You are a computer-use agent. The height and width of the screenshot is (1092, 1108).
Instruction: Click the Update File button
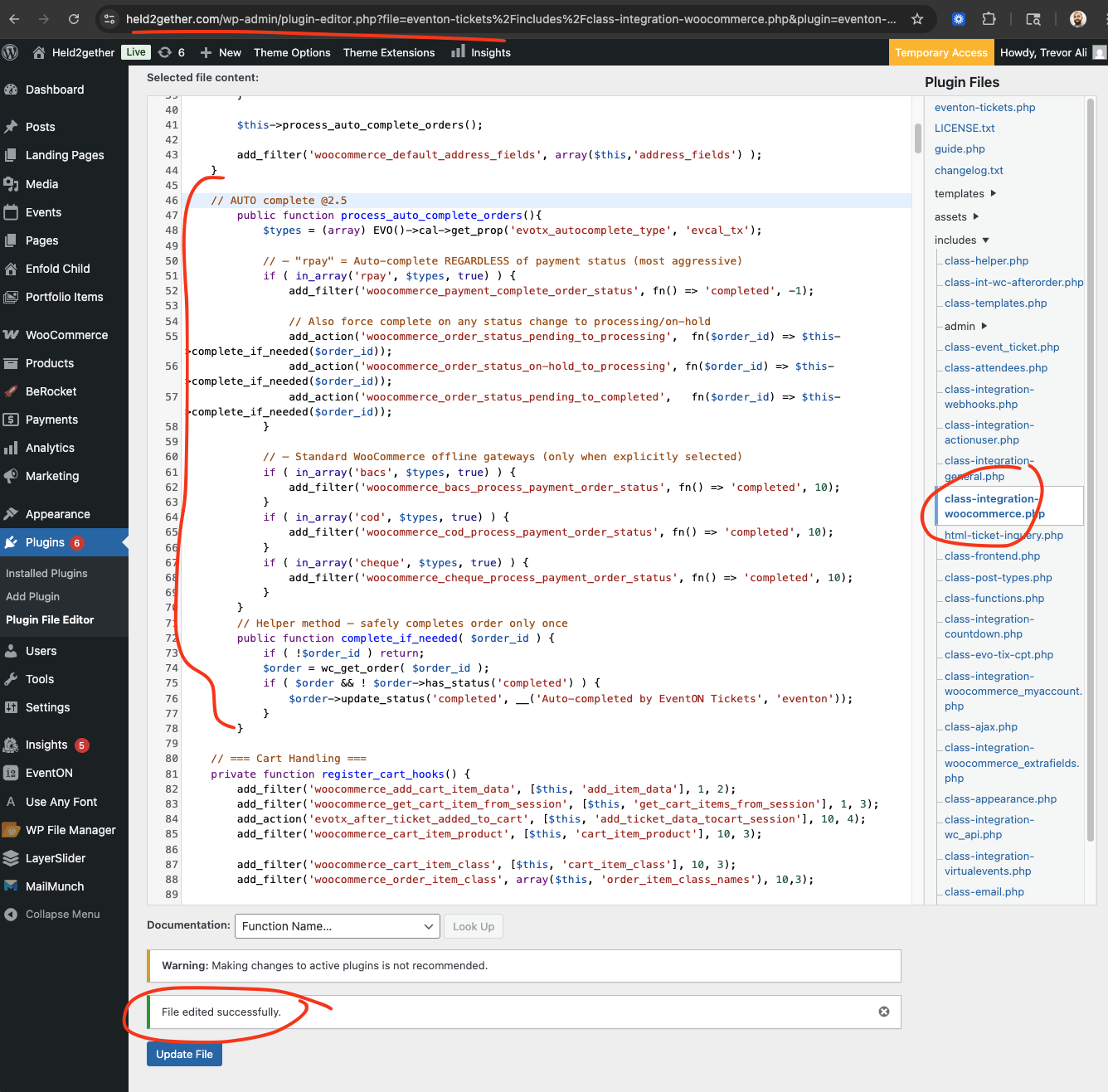(184, 1054)
